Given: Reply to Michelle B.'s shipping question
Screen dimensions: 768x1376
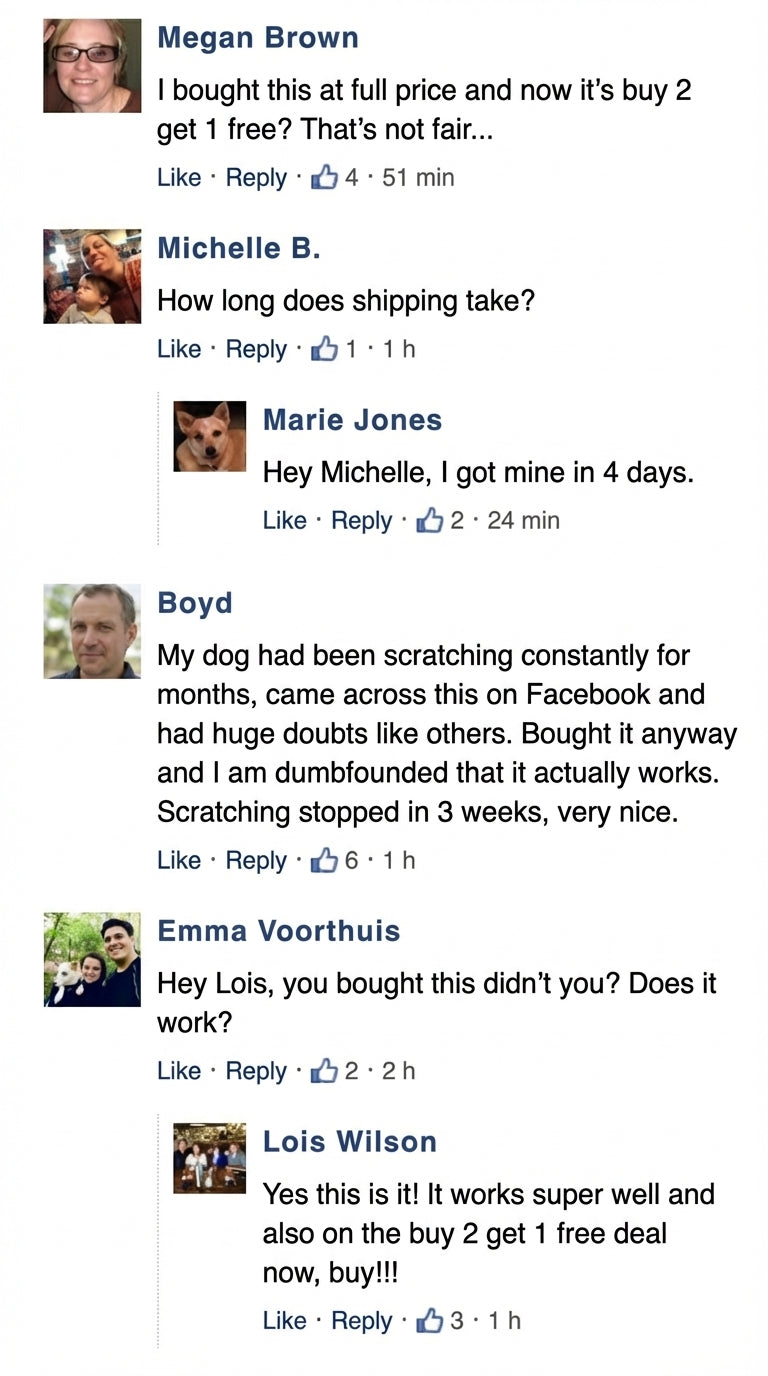Looking at the screenshot, I should click(x=256, y=349).
